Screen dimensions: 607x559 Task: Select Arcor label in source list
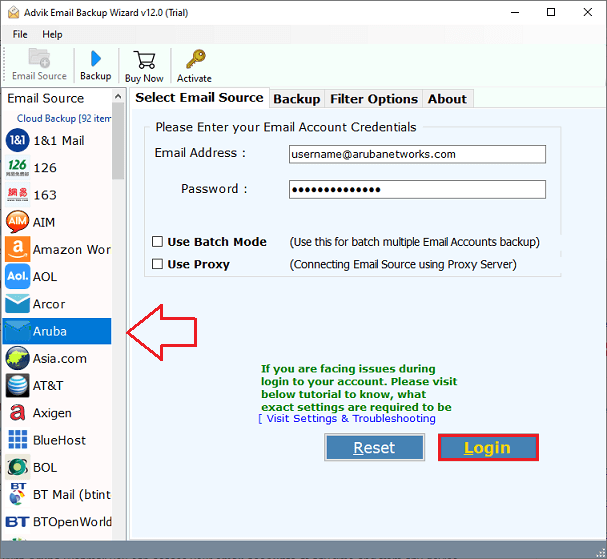(49, 304)
